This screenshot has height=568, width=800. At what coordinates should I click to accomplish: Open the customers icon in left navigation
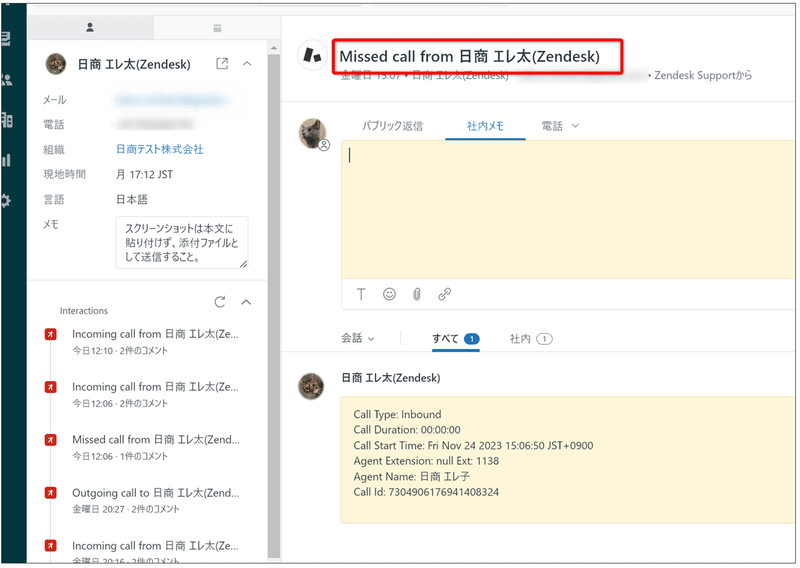[x=6, y=80]
